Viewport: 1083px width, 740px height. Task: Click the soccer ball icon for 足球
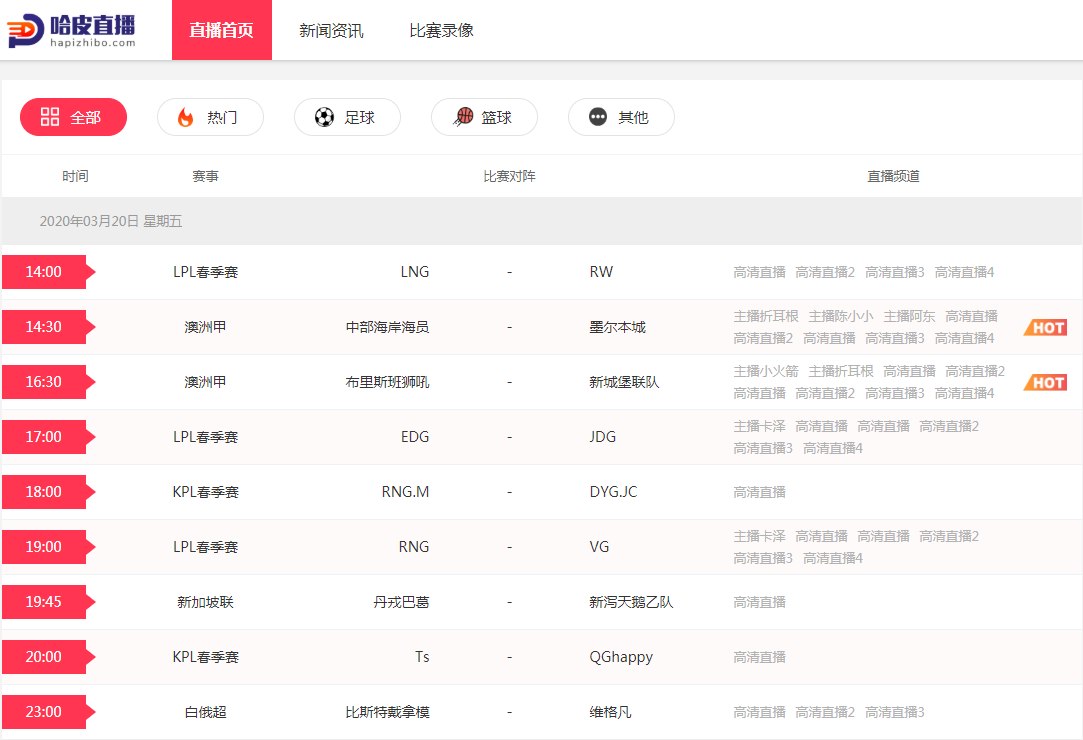click(x=324, y=117)
